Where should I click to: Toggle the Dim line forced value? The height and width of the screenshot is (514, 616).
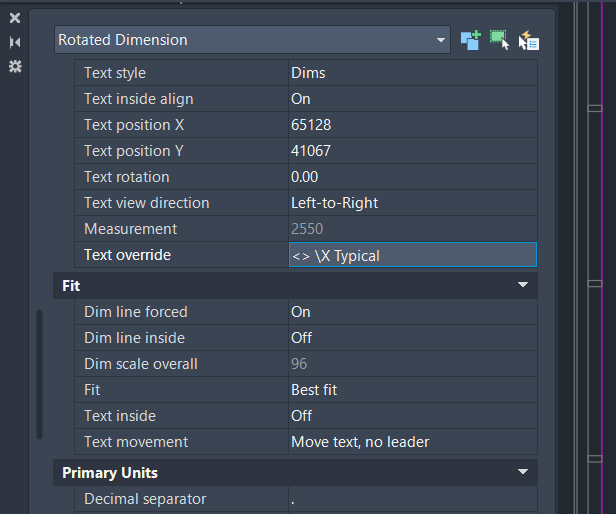tap(412, 312)
